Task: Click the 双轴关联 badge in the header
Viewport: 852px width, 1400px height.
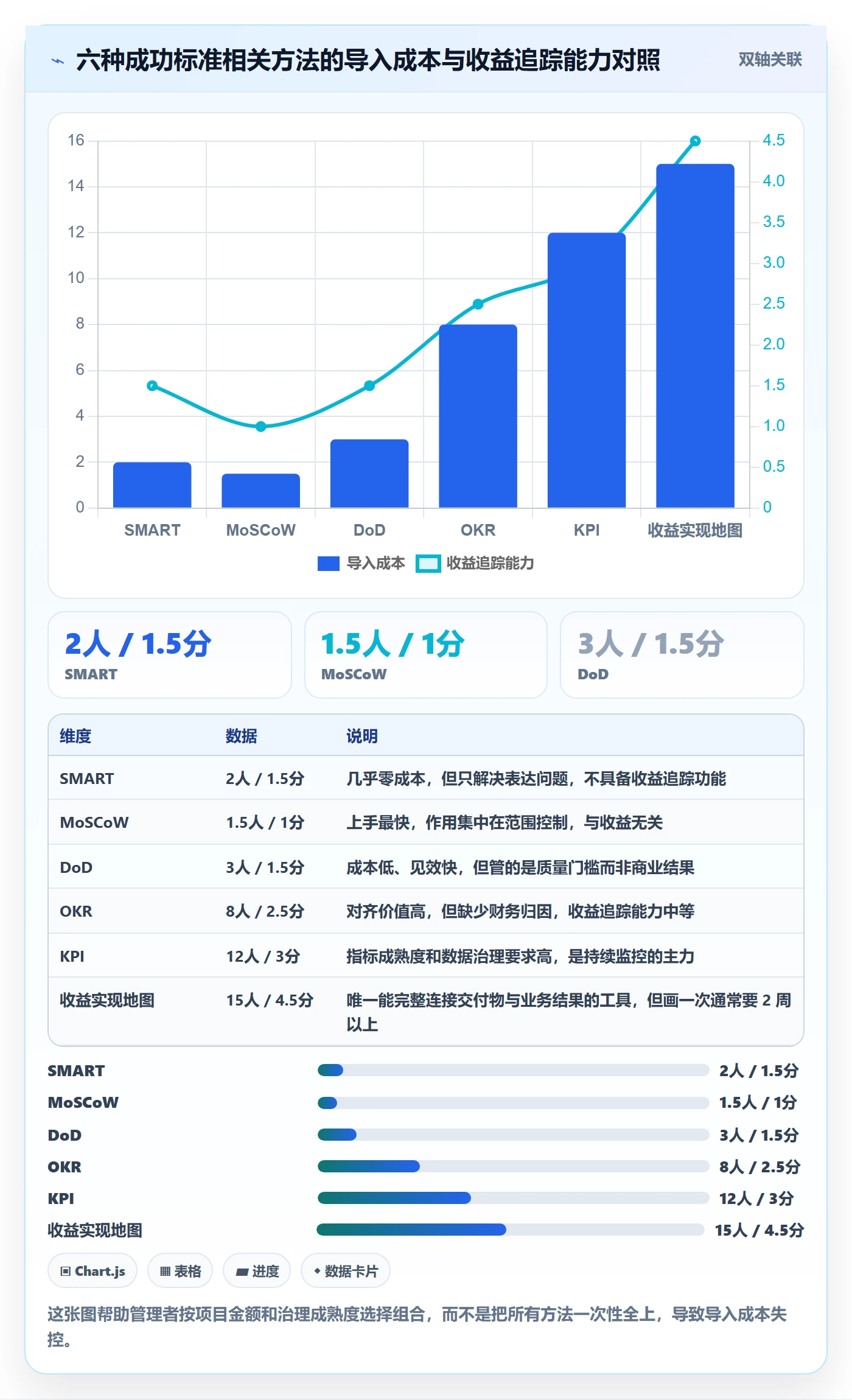Action: click(x=770, y=59)
